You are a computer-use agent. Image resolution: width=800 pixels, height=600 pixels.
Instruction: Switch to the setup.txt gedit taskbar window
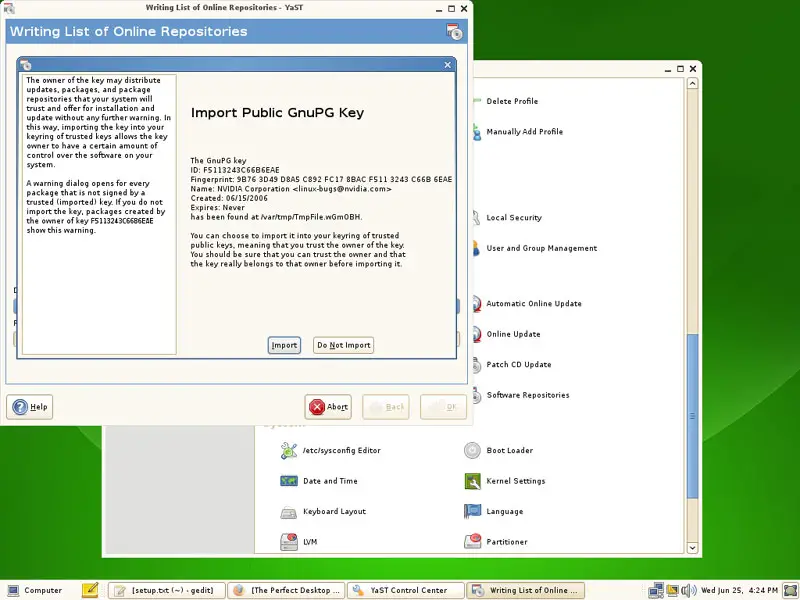[x=167, y=590]
